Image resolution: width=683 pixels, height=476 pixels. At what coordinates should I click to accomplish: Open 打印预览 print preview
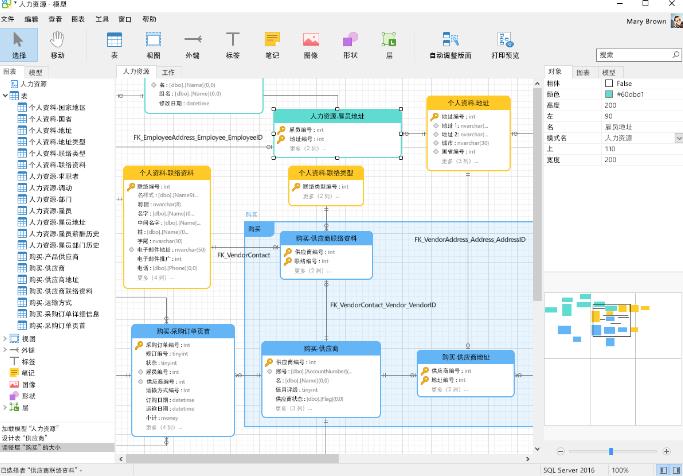pyautogui.click(x=505, y=45)
